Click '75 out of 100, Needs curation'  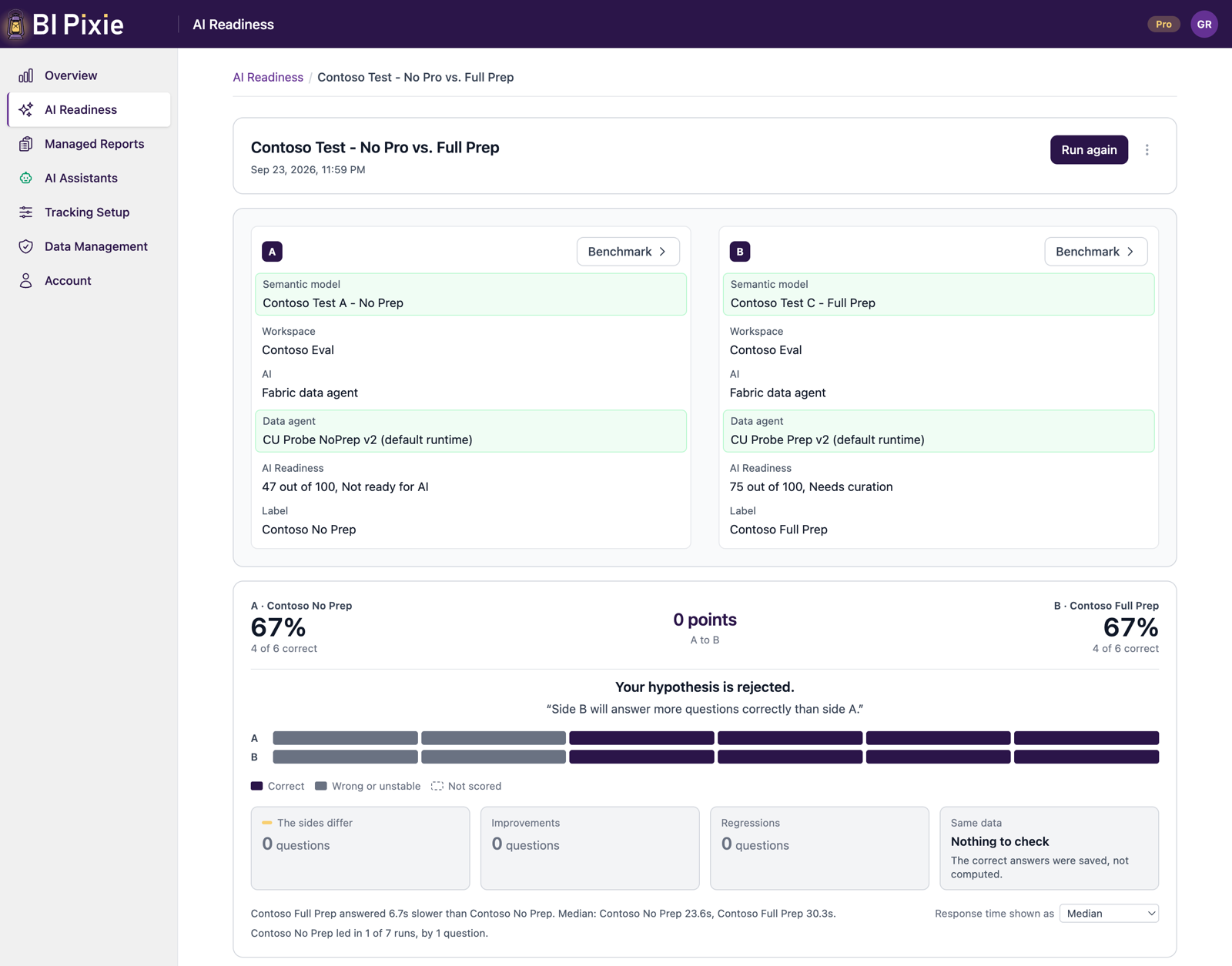tap(811, 486)
